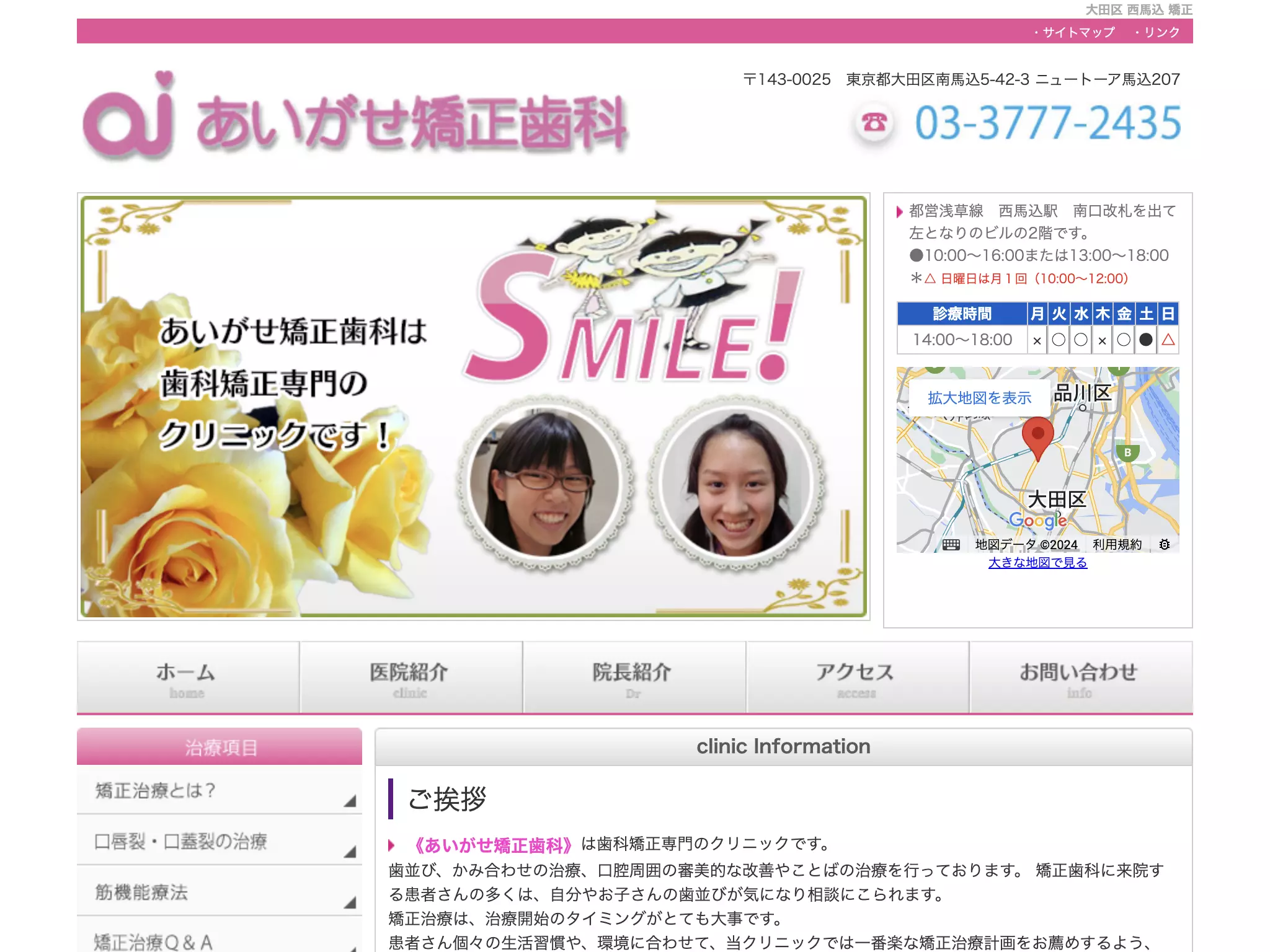Click the map settings gear icon
1270x952 pixels.
1165,544
